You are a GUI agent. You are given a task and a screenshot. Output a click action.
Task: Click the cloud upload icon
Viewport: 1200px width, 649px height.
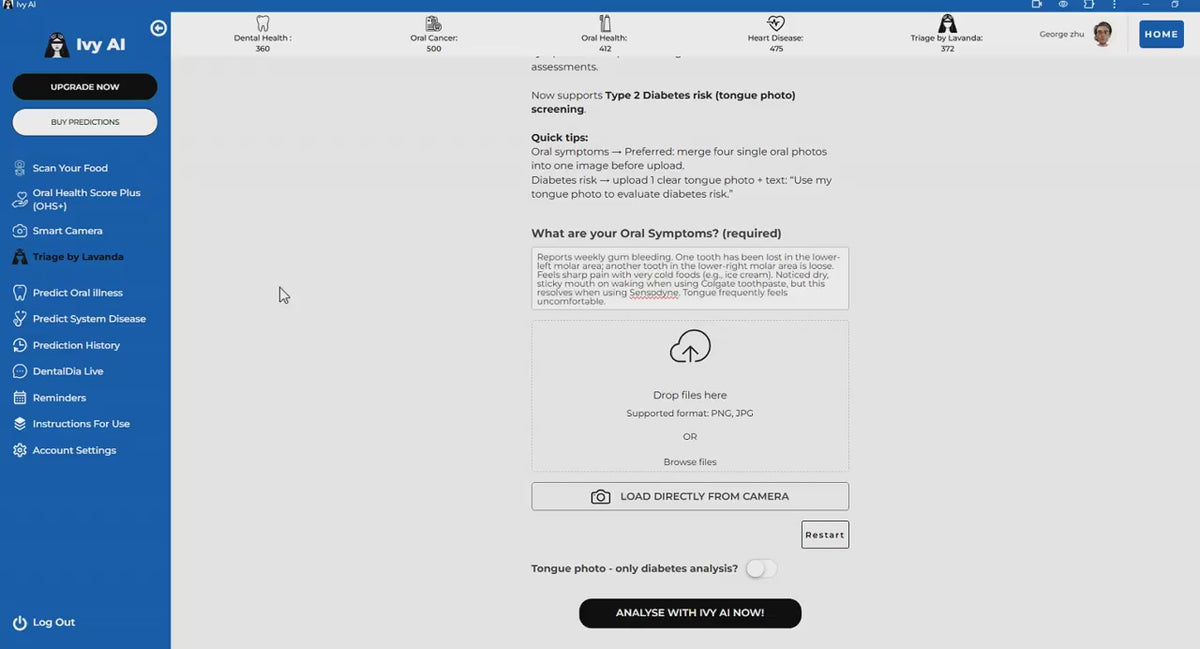(x=690, y=347)
